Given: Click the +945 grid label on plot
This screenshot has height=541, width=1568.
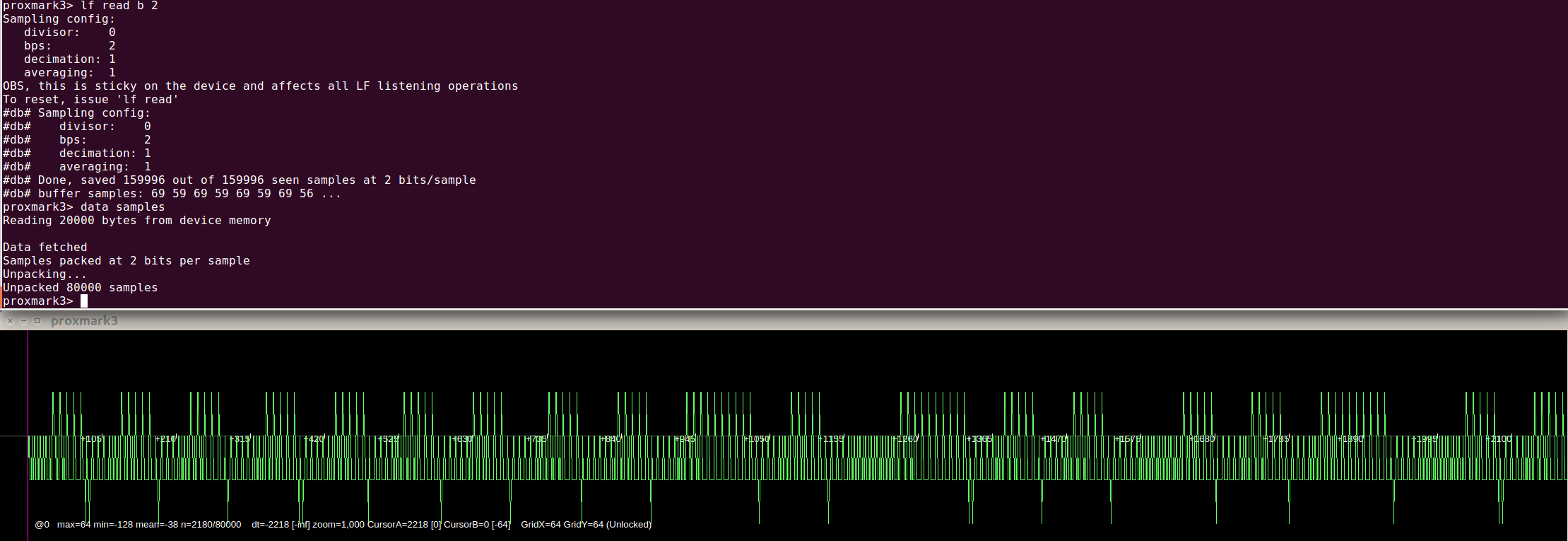Looking at the screenshot, I should coord(685,439).
